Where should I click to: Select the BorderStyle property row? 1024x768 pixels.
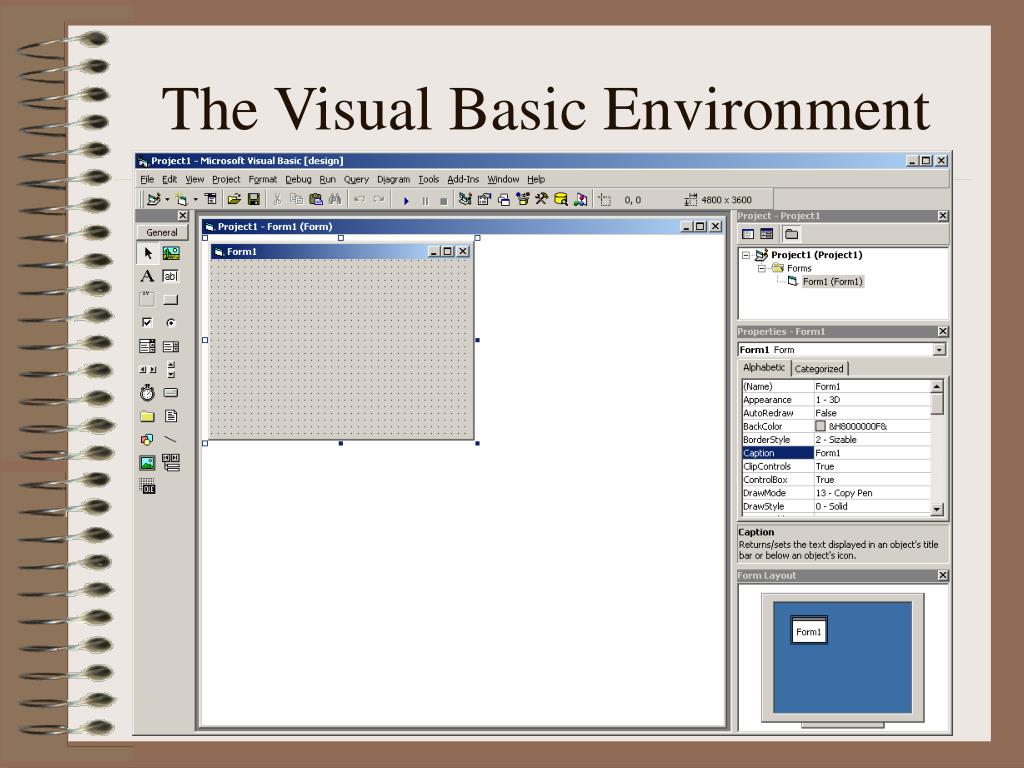click(x=836, y=440)
